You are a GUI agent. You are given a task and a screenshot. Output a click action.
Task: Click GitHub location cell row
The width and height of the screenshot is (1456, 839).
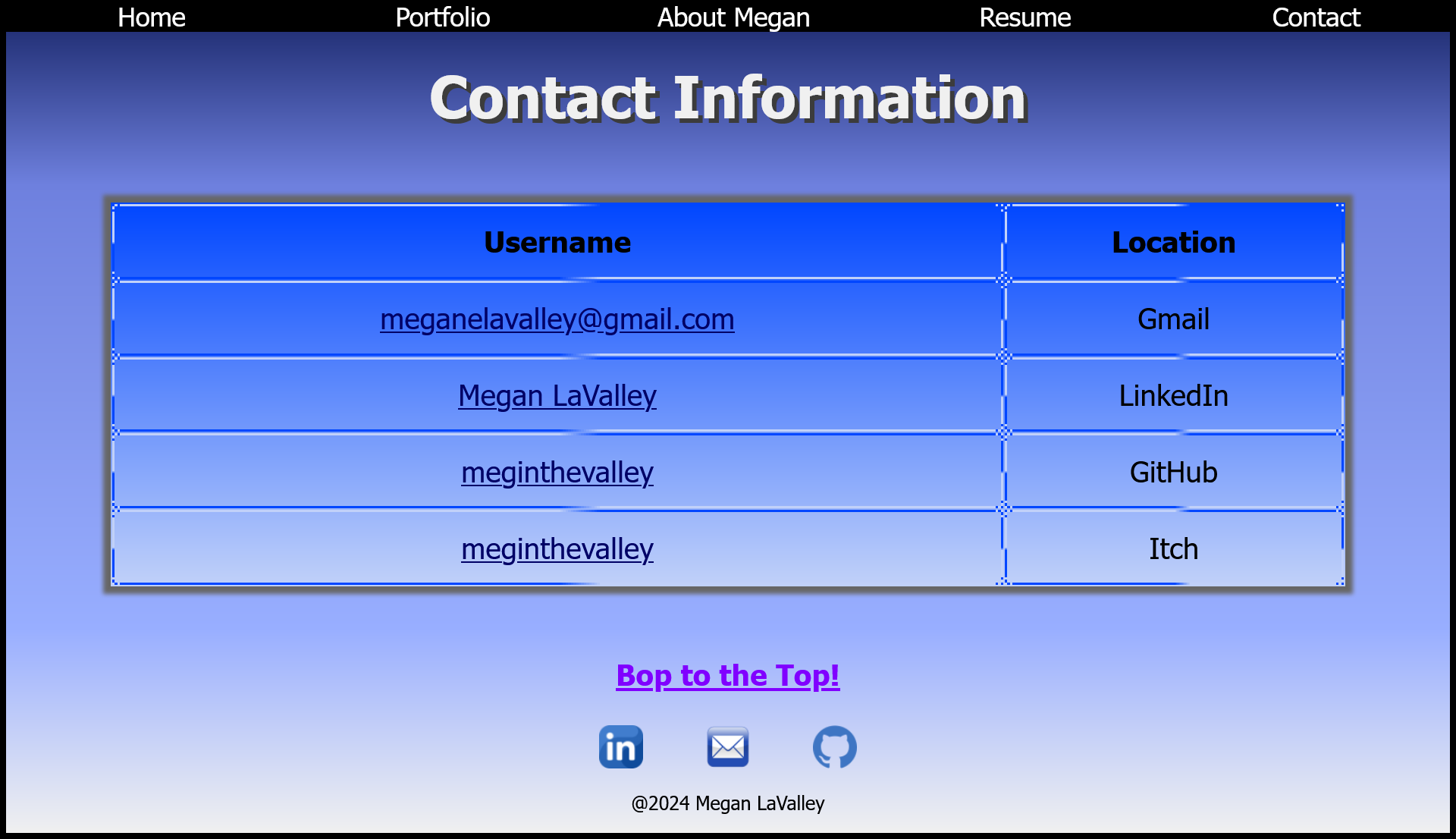[1173, 471]
